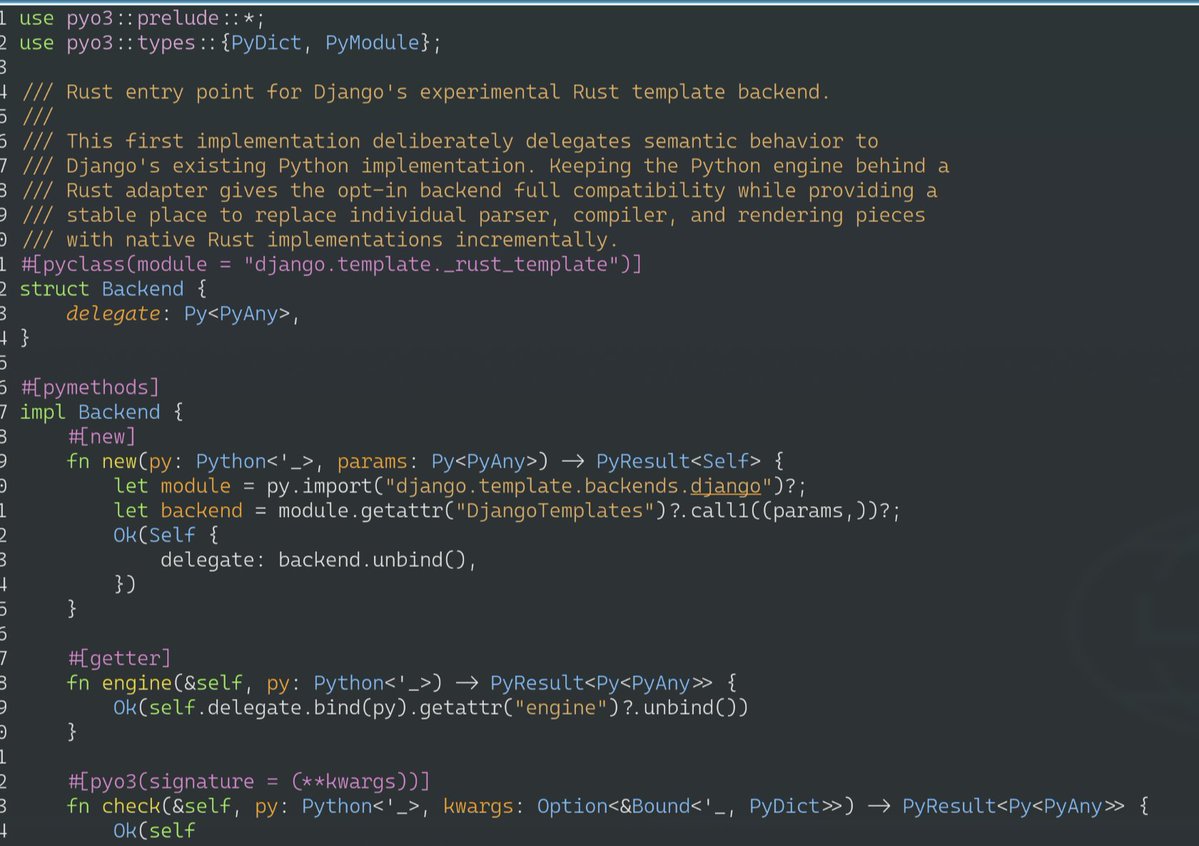The height and width of the screenshot is (846, 1199).
Task: Click comment line "stable place to replace individual parser"
Action: pyautogui.click(x=473, y=215)
